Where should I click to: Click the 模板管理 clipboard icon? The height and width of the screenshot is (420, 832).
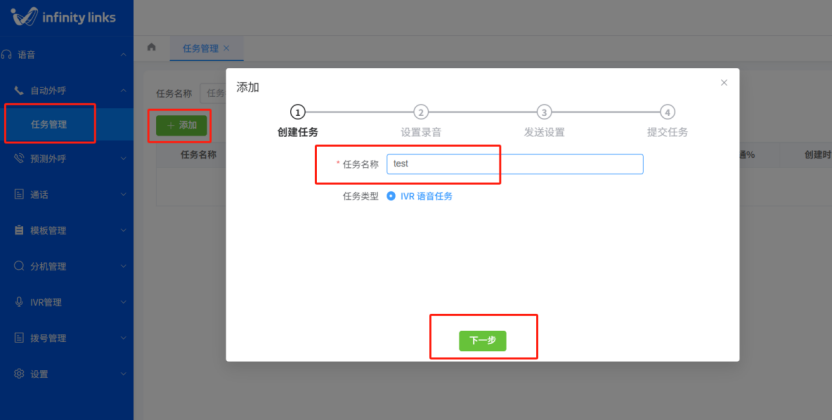point(19,230)
